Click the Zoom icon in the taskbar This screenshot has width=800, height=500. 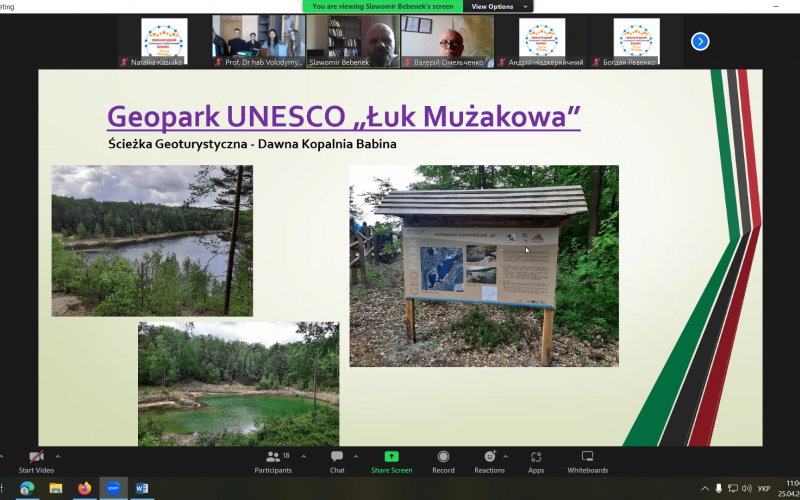point(113,488)
